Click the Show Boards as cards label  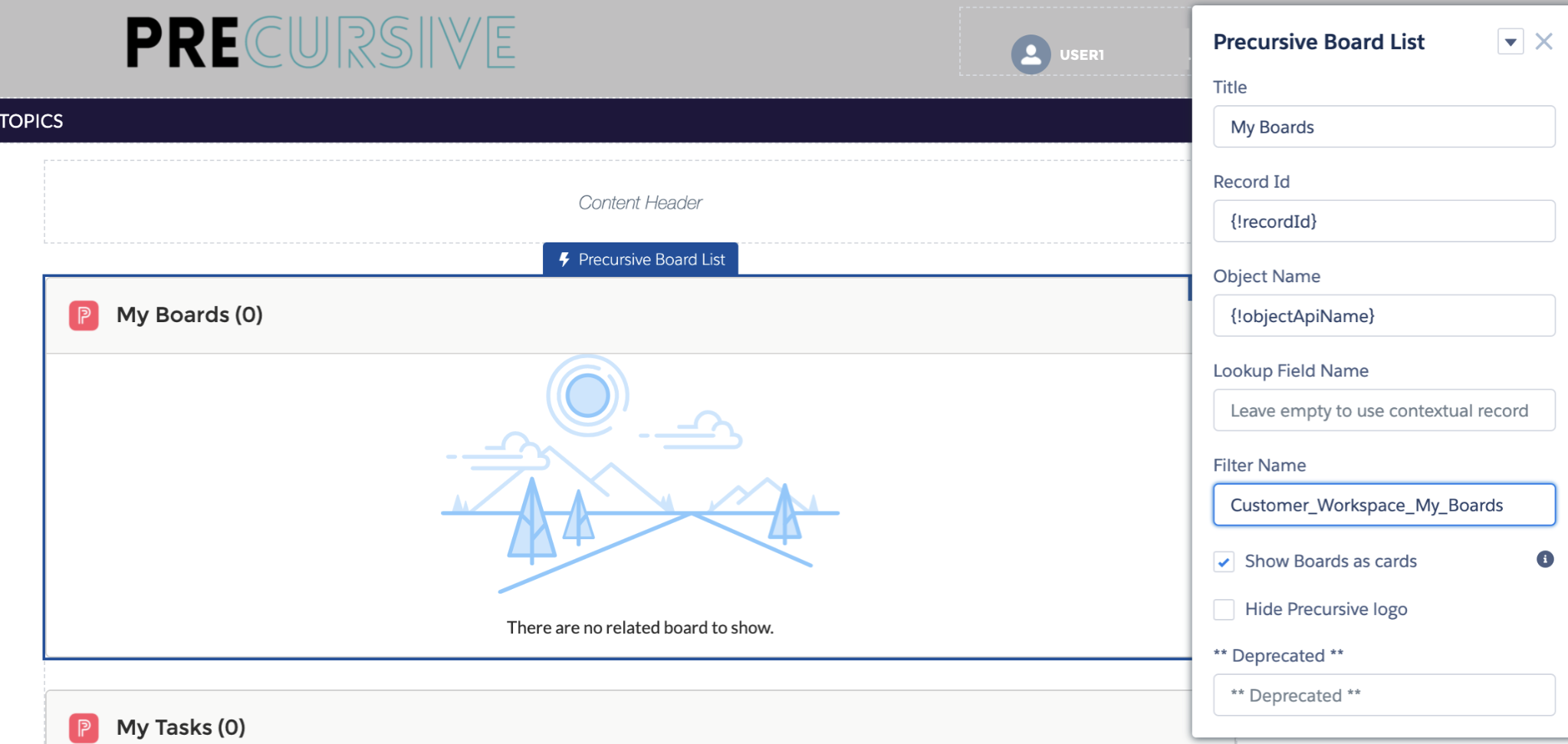point(1331,561)
